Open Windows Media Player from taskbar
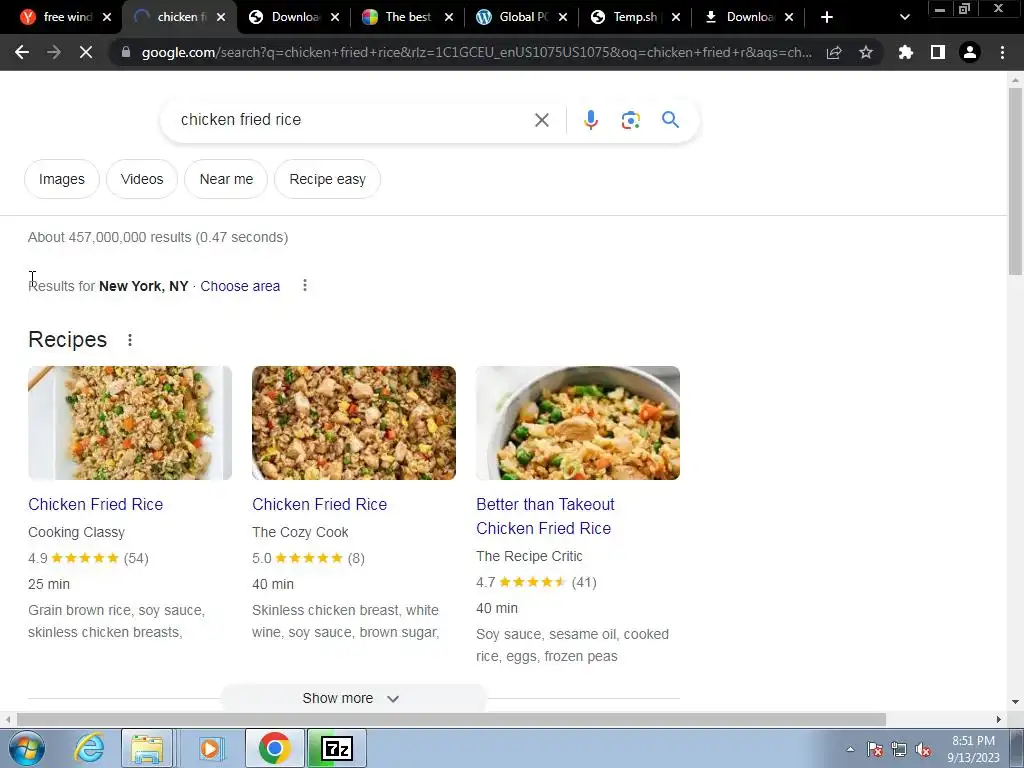 click(210, 748)
